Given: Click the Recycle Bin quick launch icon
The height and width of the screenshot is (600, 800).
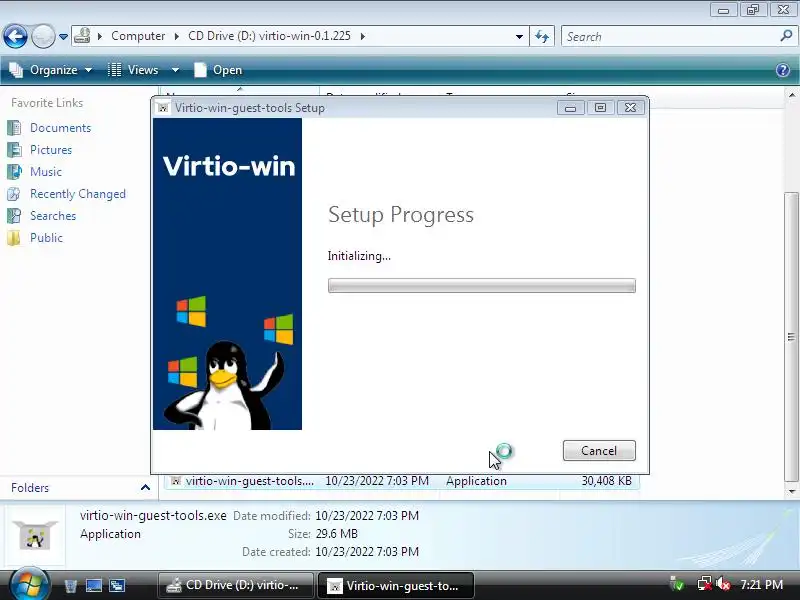Looking at the screenshot, I should click(70, 586).
